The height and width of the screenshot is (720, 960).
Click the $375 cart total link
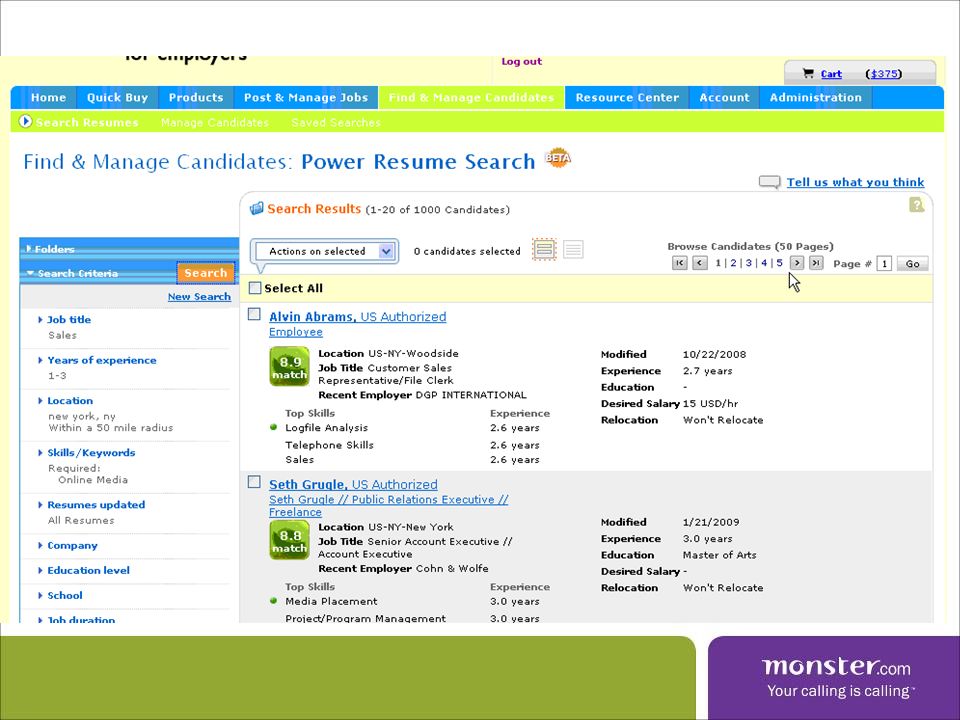click(x=883, y=74)
